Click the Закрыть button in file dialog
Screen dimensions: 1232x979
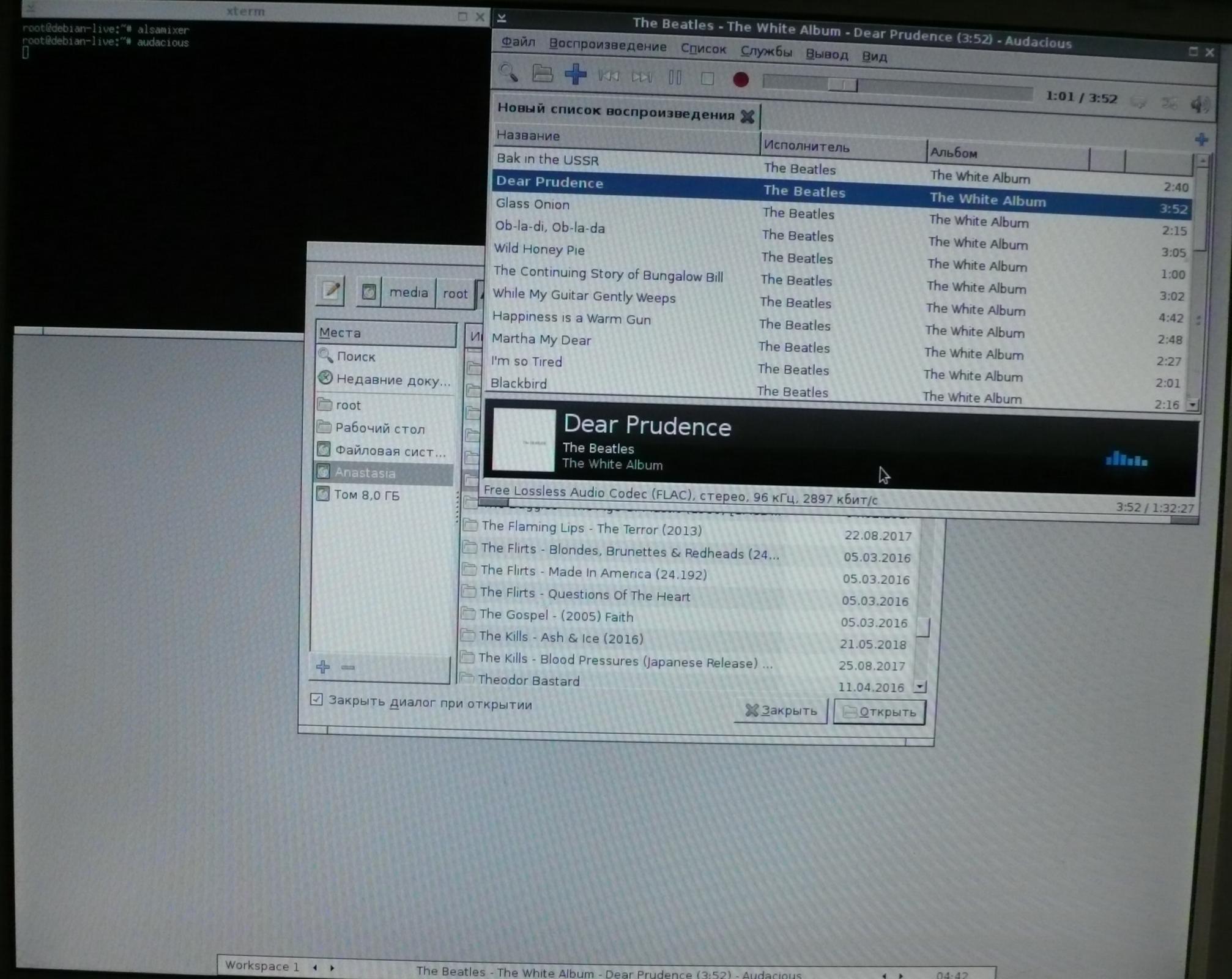781,710
